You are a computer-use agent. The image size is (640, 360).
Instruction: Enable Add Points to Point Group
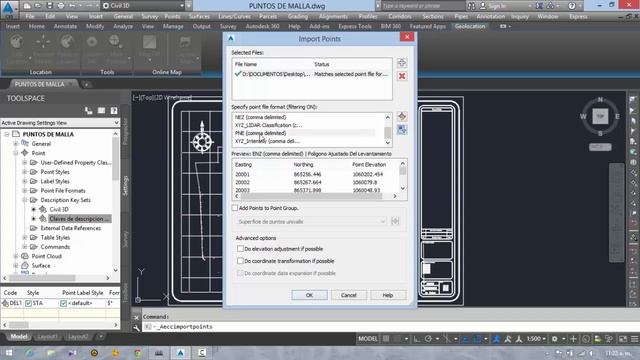[x=235, y=208]
